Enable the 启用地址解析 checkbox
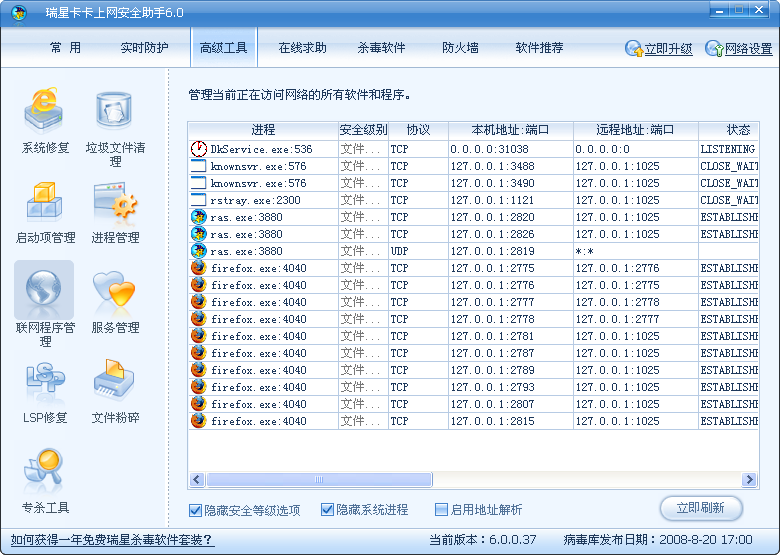 pyautogui.click(x=441, y=510)
